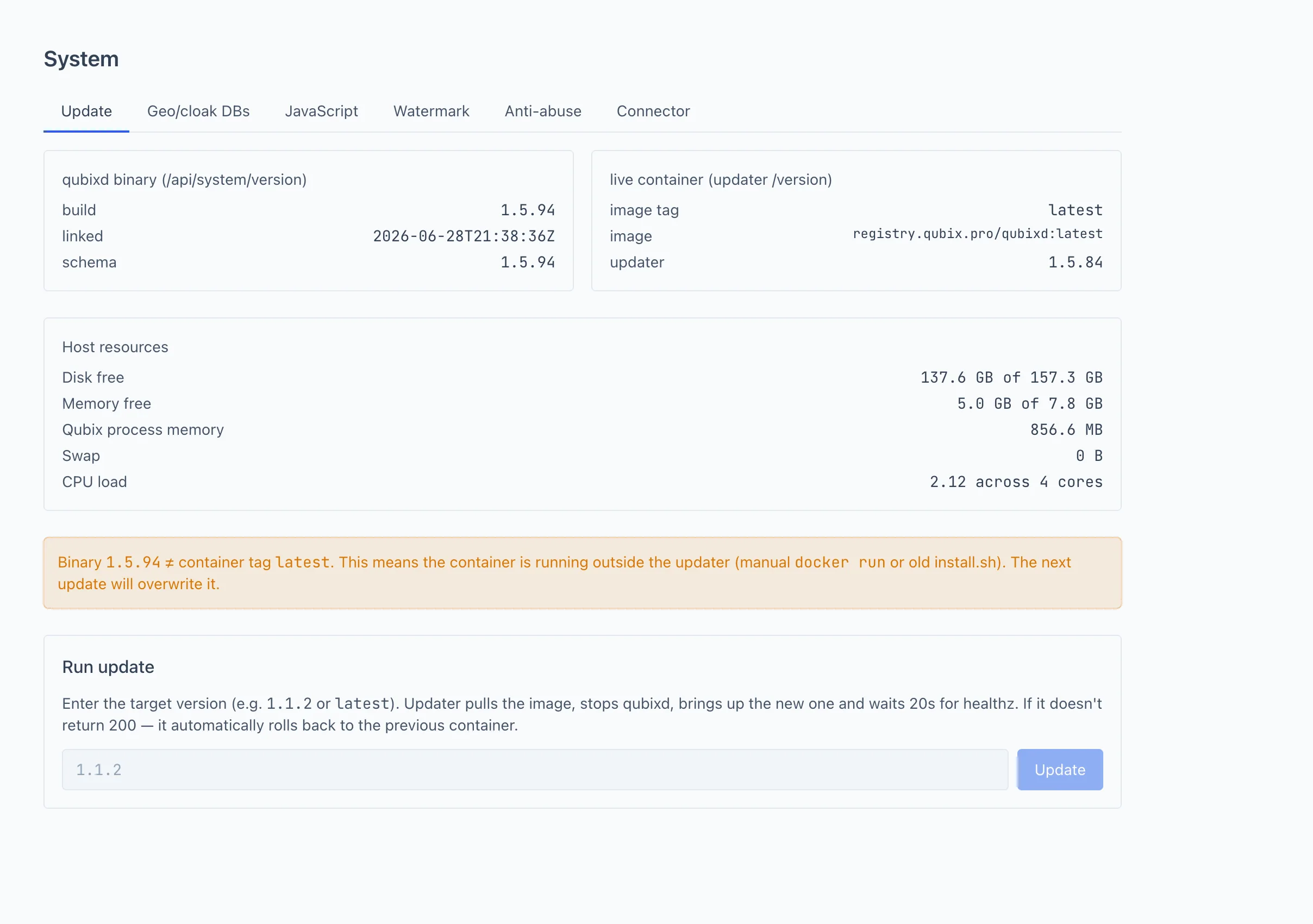
Task: Switch to the Update tab
Action: pos(86,111)
